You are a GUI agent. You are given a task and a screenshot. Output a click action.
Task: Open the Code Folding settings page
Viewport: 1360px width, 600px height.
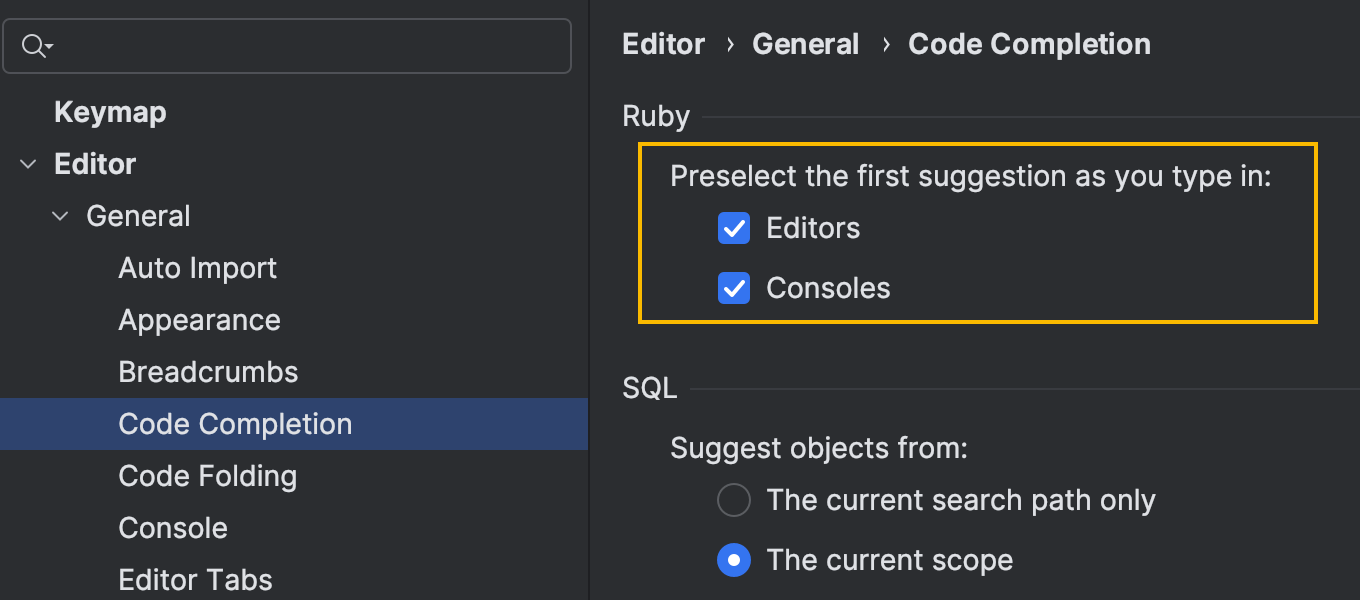(x=207, y=476)
